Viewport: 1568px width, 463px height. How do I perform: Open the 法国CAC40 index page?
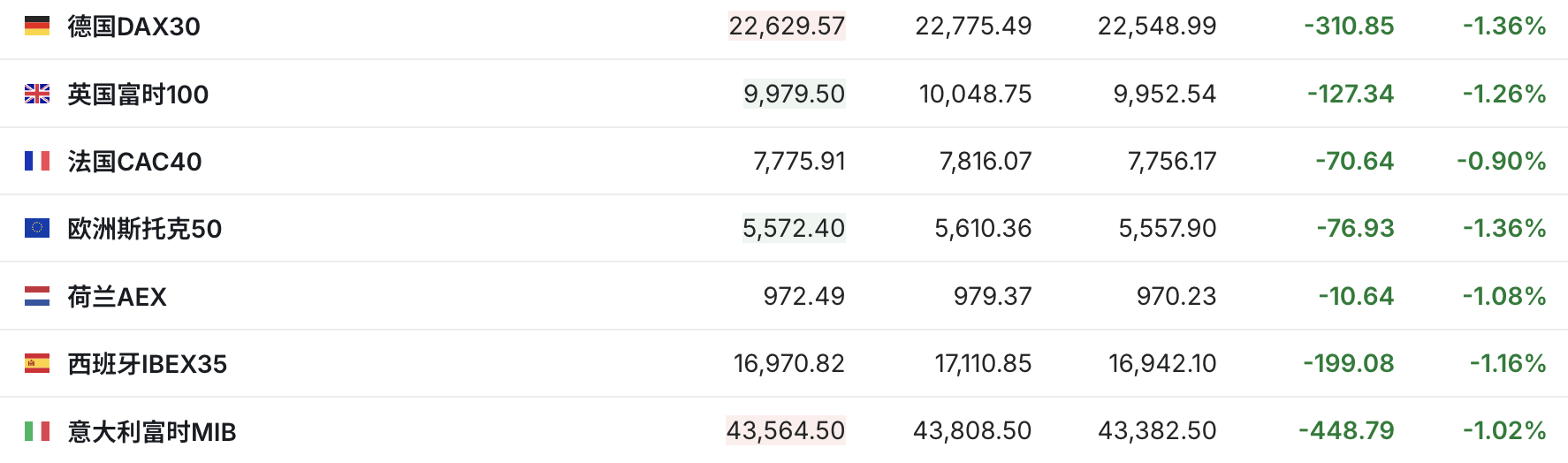click(135, 162)
